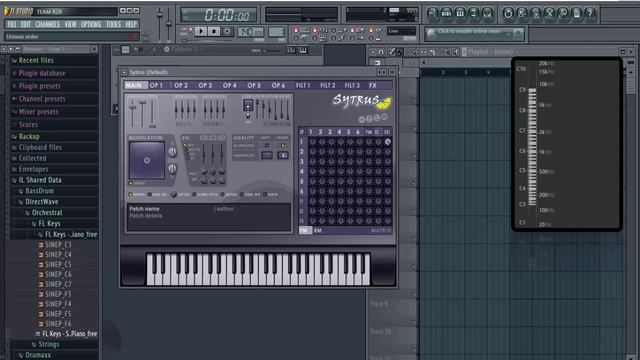This screenshot has width=640, height=360.
Task: Open the TOOLS menu
Action: tap(113, 24)
